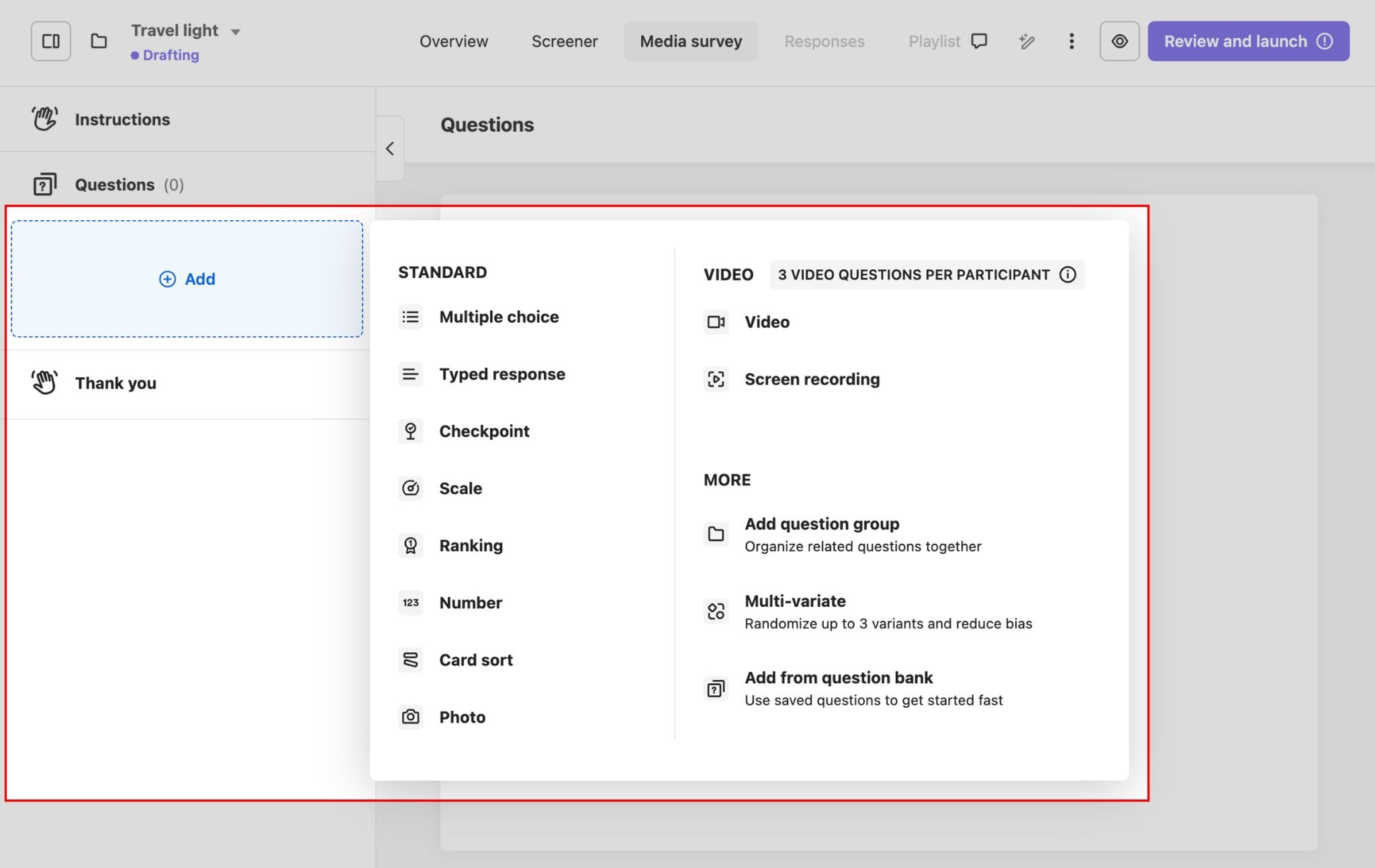Open the project folder icon
Image resolution: width=1375 pixels, height=868 pixels.
pyautogui.click(x=99, y=41)
